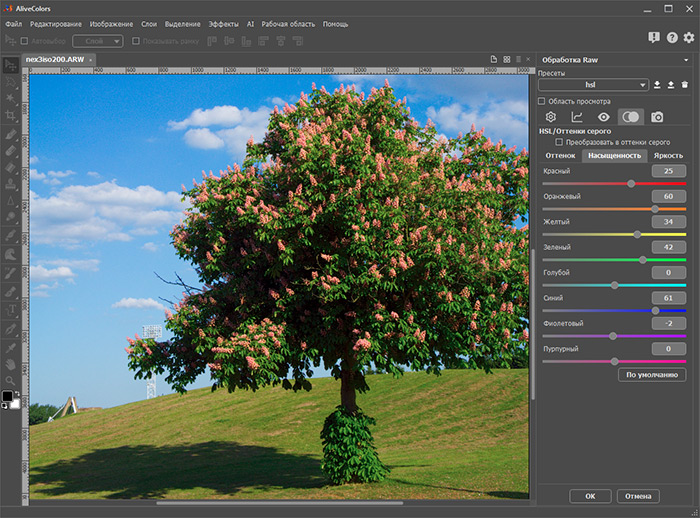The image size is (700, 518).
Task: Click the Синий saturation slider
Action: (x=614, y=310)
